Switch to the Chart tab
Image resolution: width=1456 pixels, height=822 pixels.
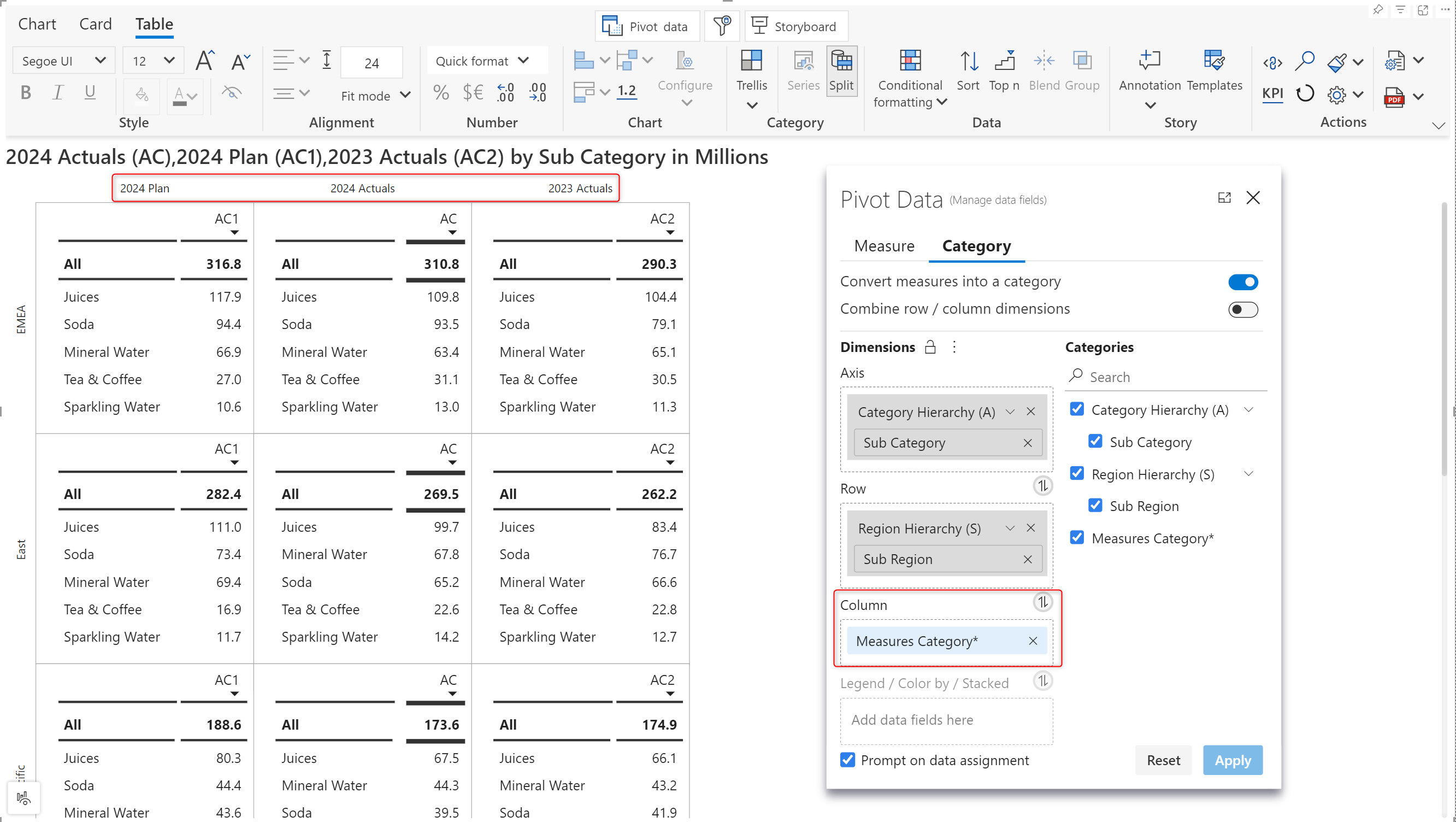pos(37,24)
